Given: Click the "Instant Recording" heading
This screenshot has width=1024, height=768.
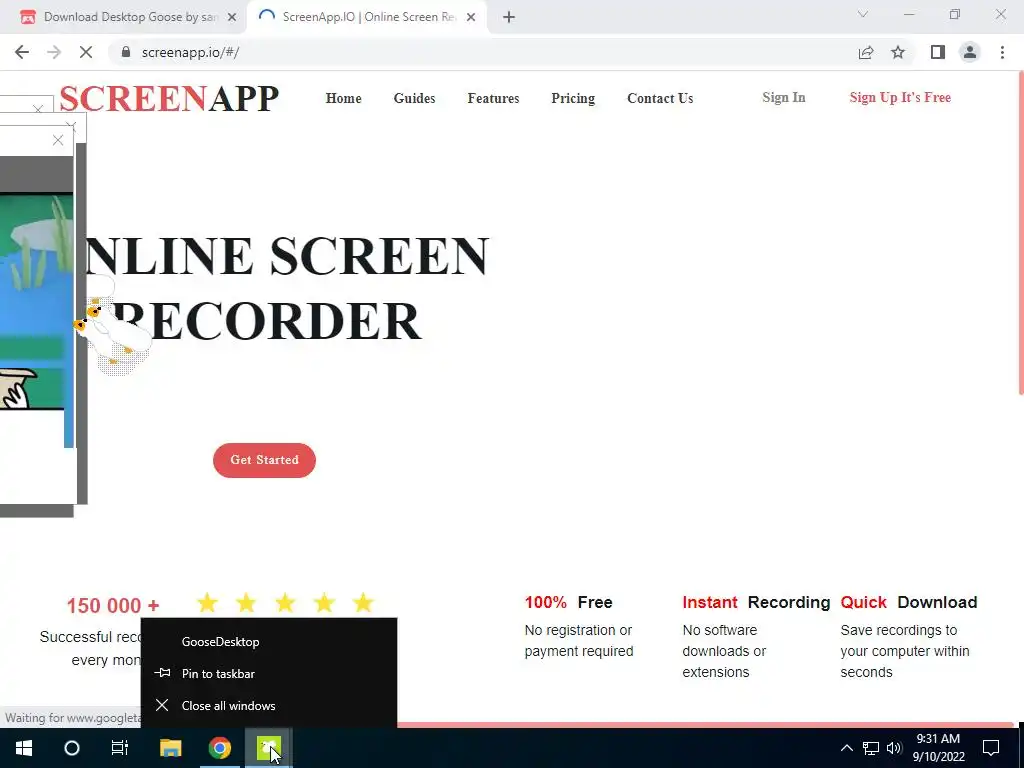Looking at the screenshot, I should (756, 602).
